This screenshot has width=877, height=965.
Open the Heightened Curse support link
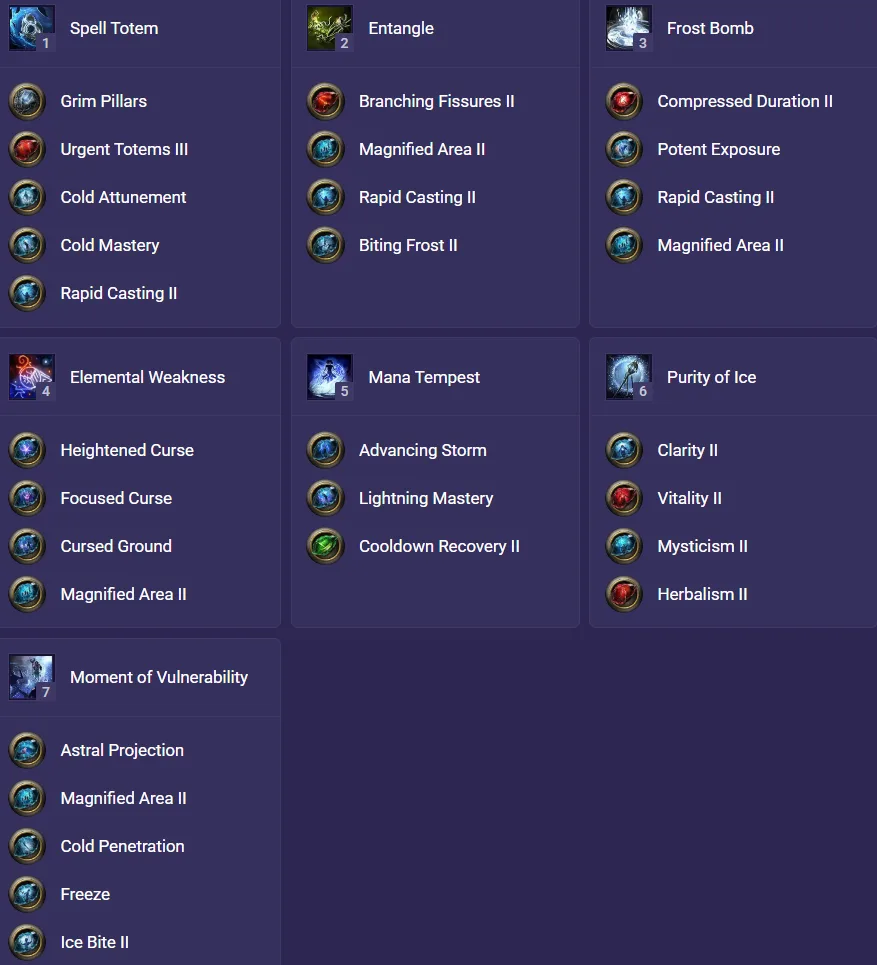pos(127,450)
